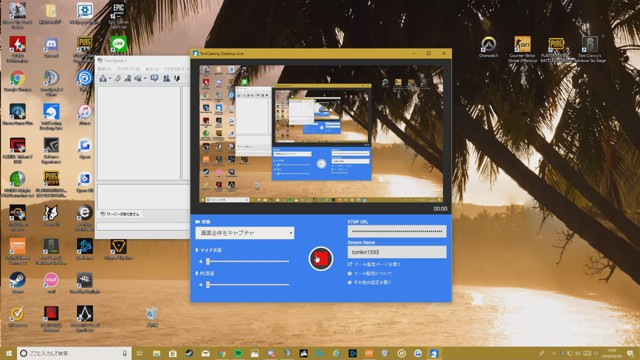The image size is (640, 360).
Task: Click TeamSpeak contacts toolbar icon
Action: click(x=167, y=78)
